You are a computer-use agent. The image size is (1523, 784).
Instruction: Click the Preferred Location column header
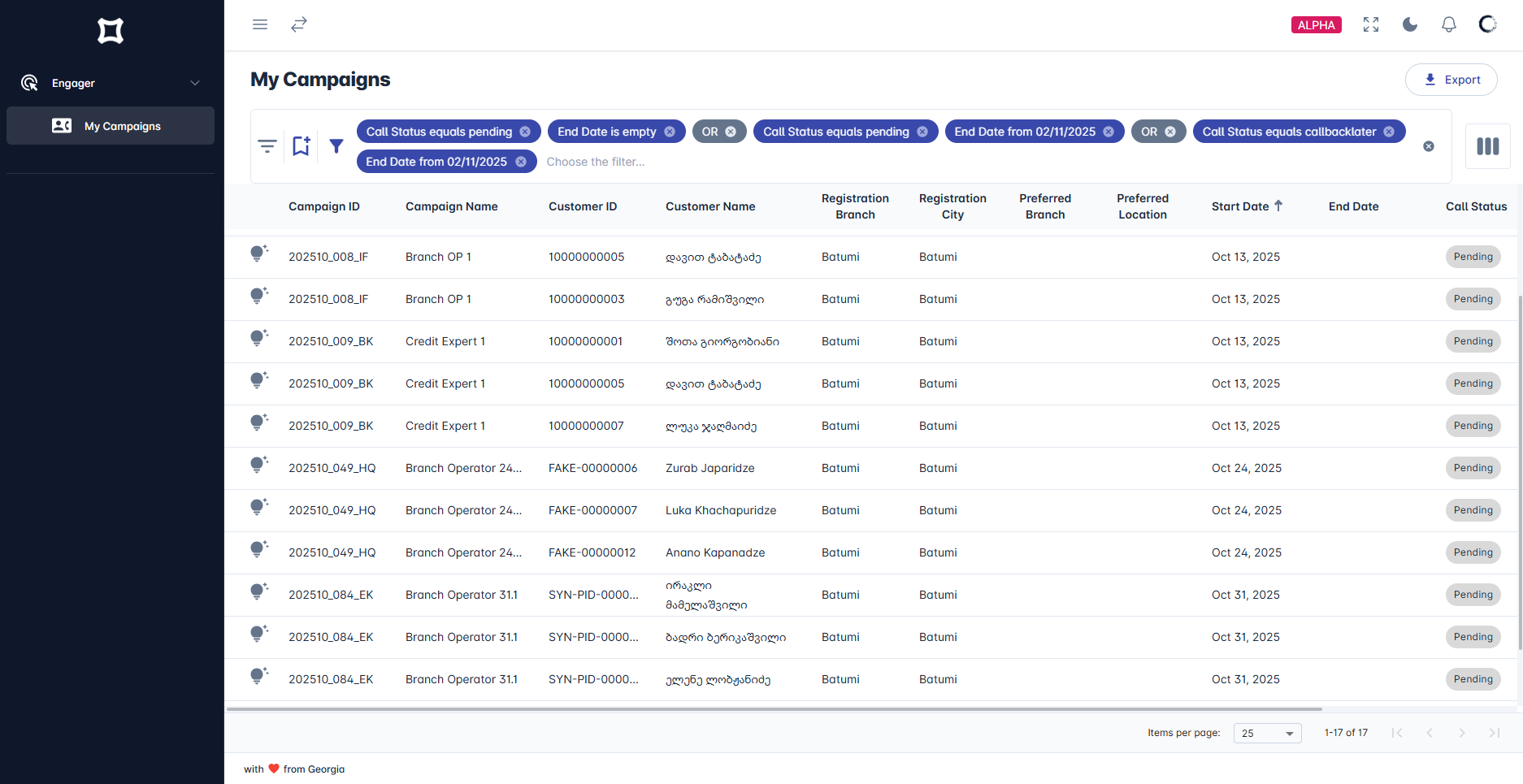coord(1143,206)
